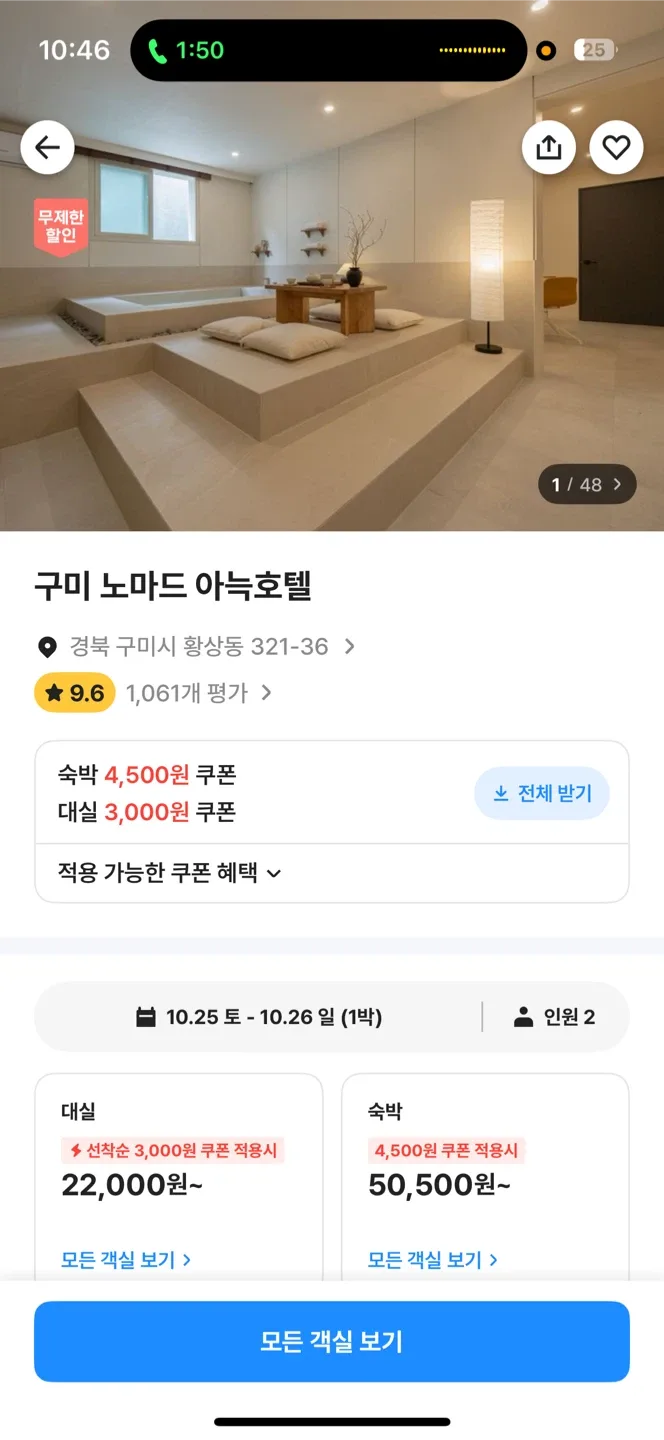Screen dimensions: 664x1440
Task: Tap the back arrow button
Action: pos(47,148)
